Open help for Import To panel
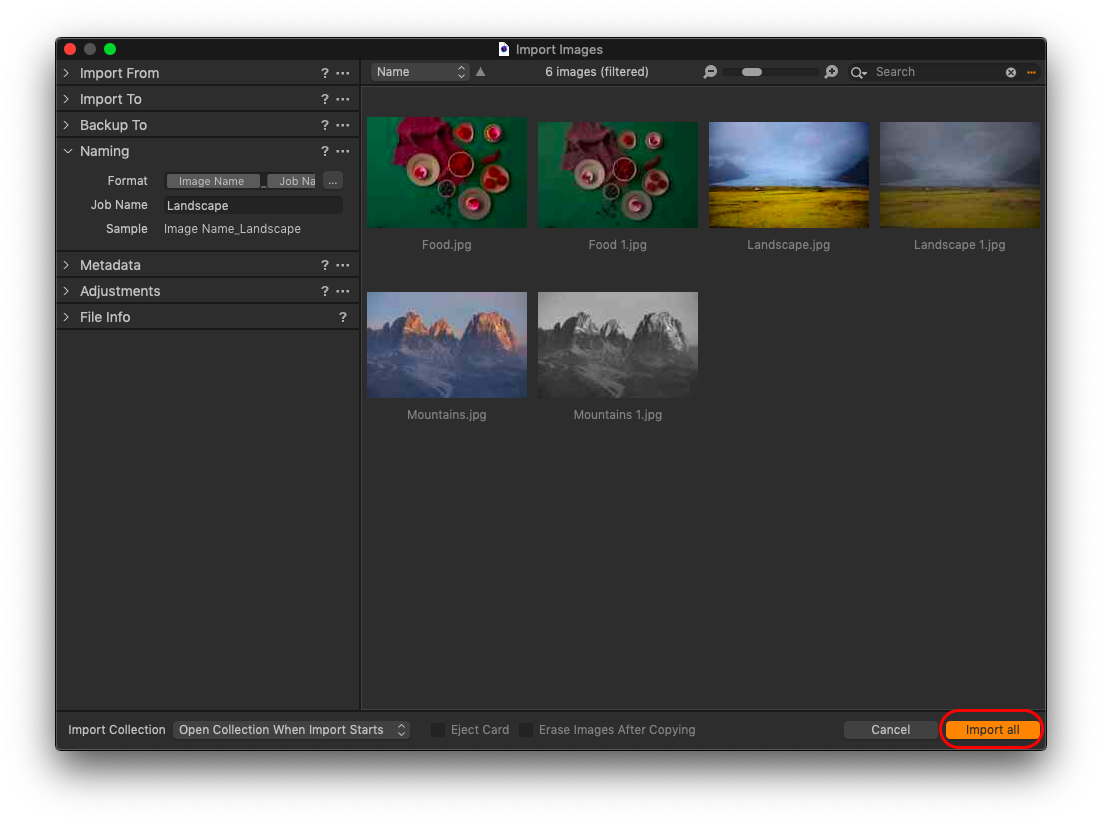Viewport: 1102px width, 824px height. click(325, 99)
